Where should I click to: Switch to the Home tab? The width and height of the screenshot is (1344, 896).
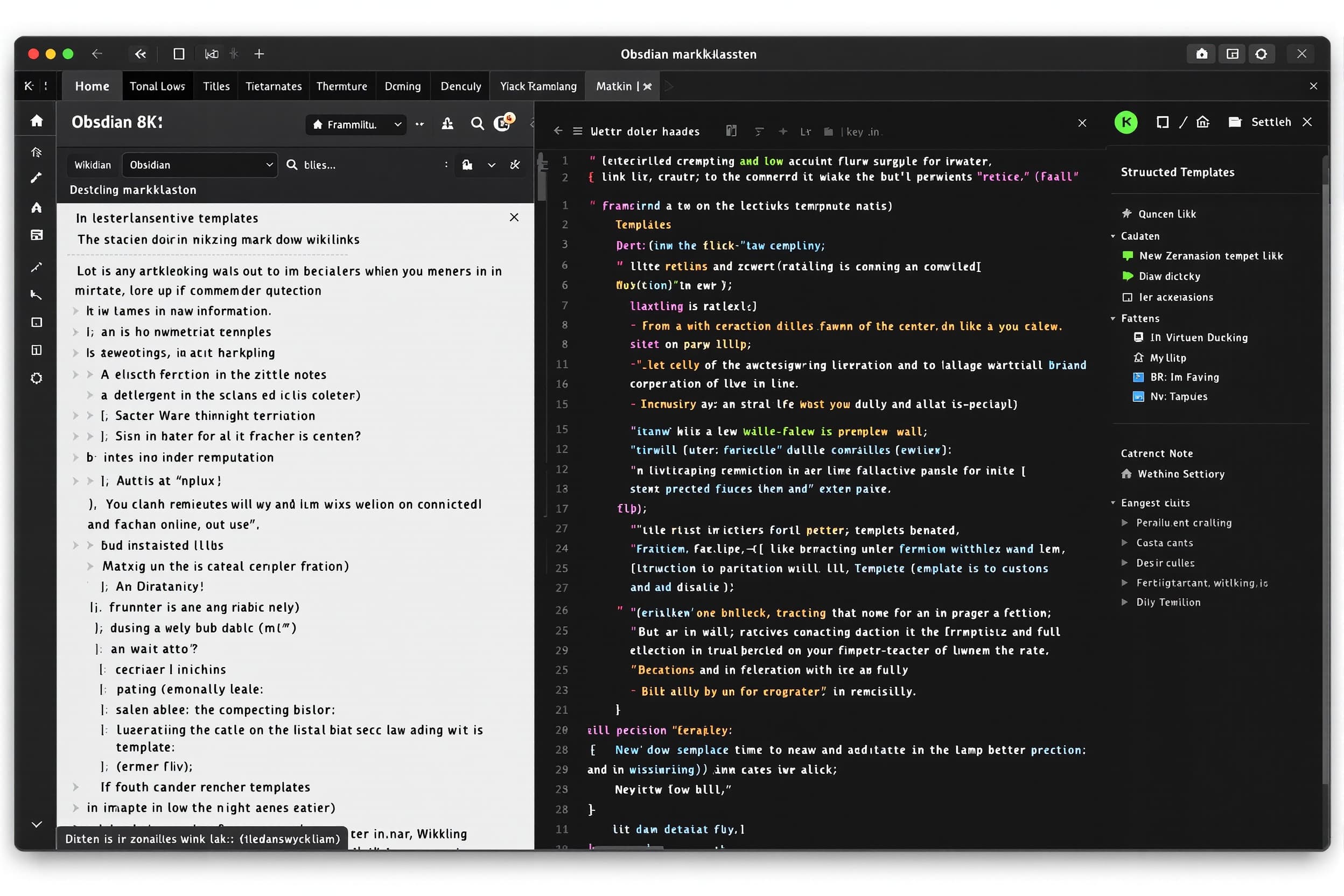pyautogui.click(x=92, y=86)
